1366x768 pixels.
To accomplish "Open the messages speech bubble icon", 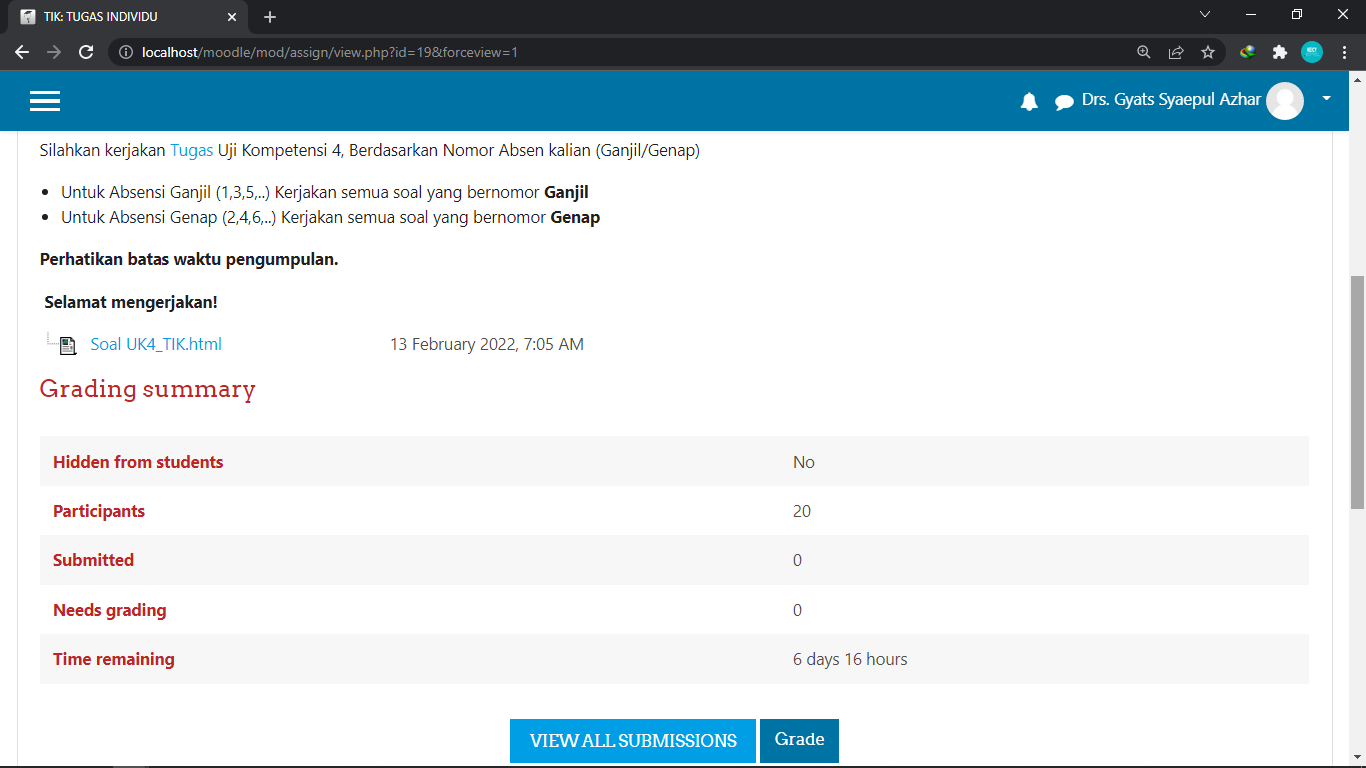I will (x=1064, y=102).
